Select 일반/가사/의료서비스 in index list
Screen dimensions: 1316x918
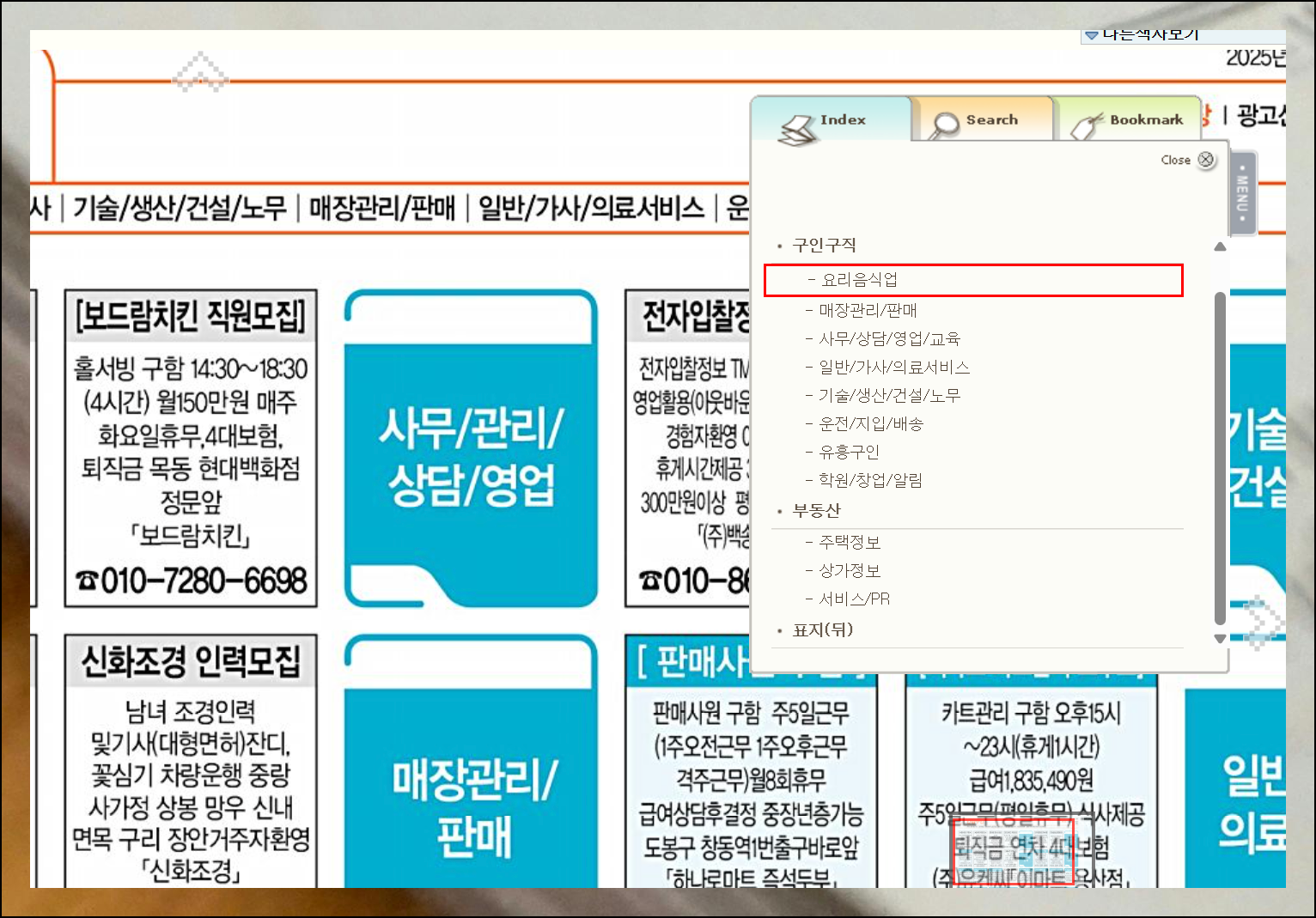coord(894,367)
